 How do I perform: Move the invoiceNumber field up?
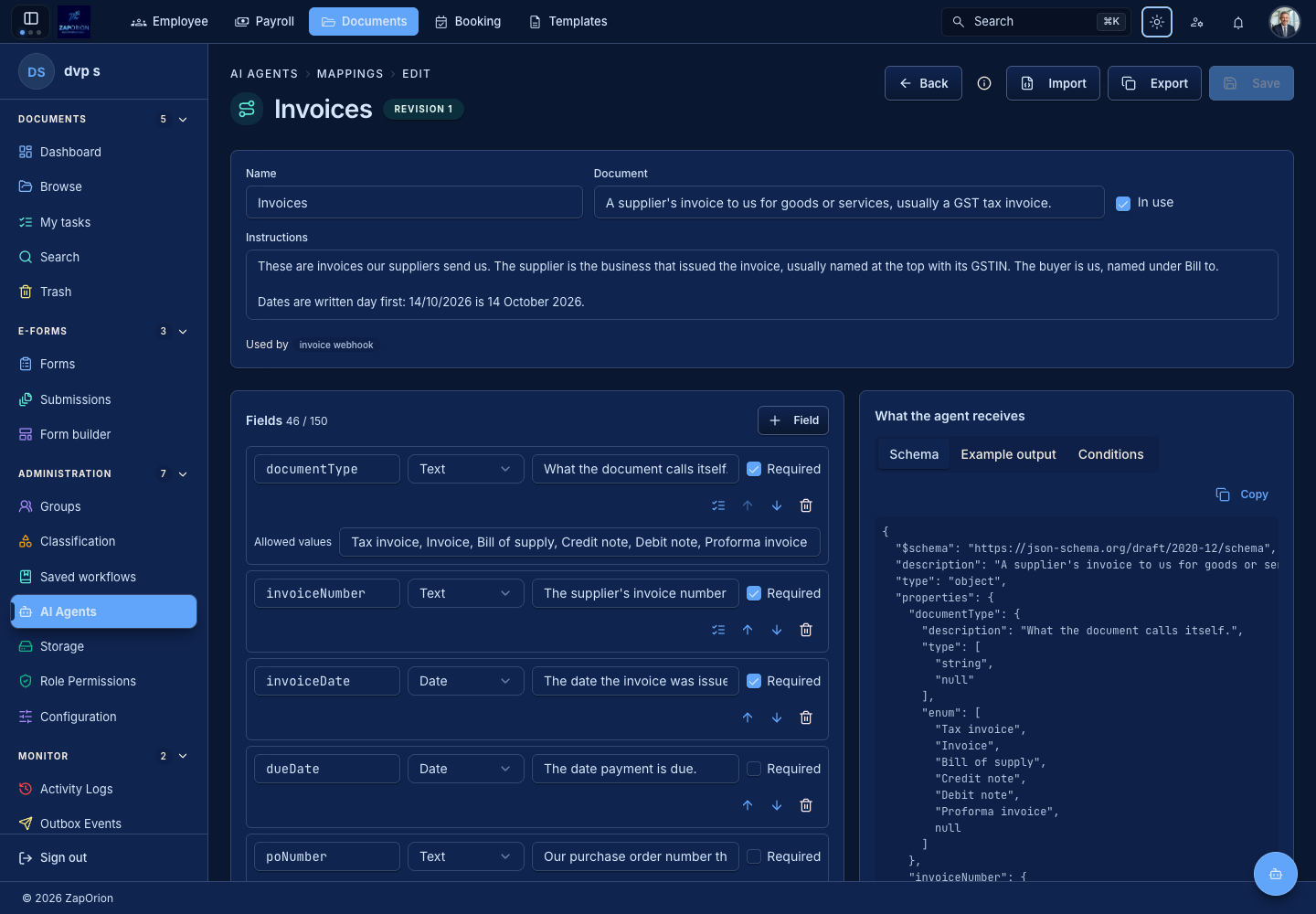[748, 630]
